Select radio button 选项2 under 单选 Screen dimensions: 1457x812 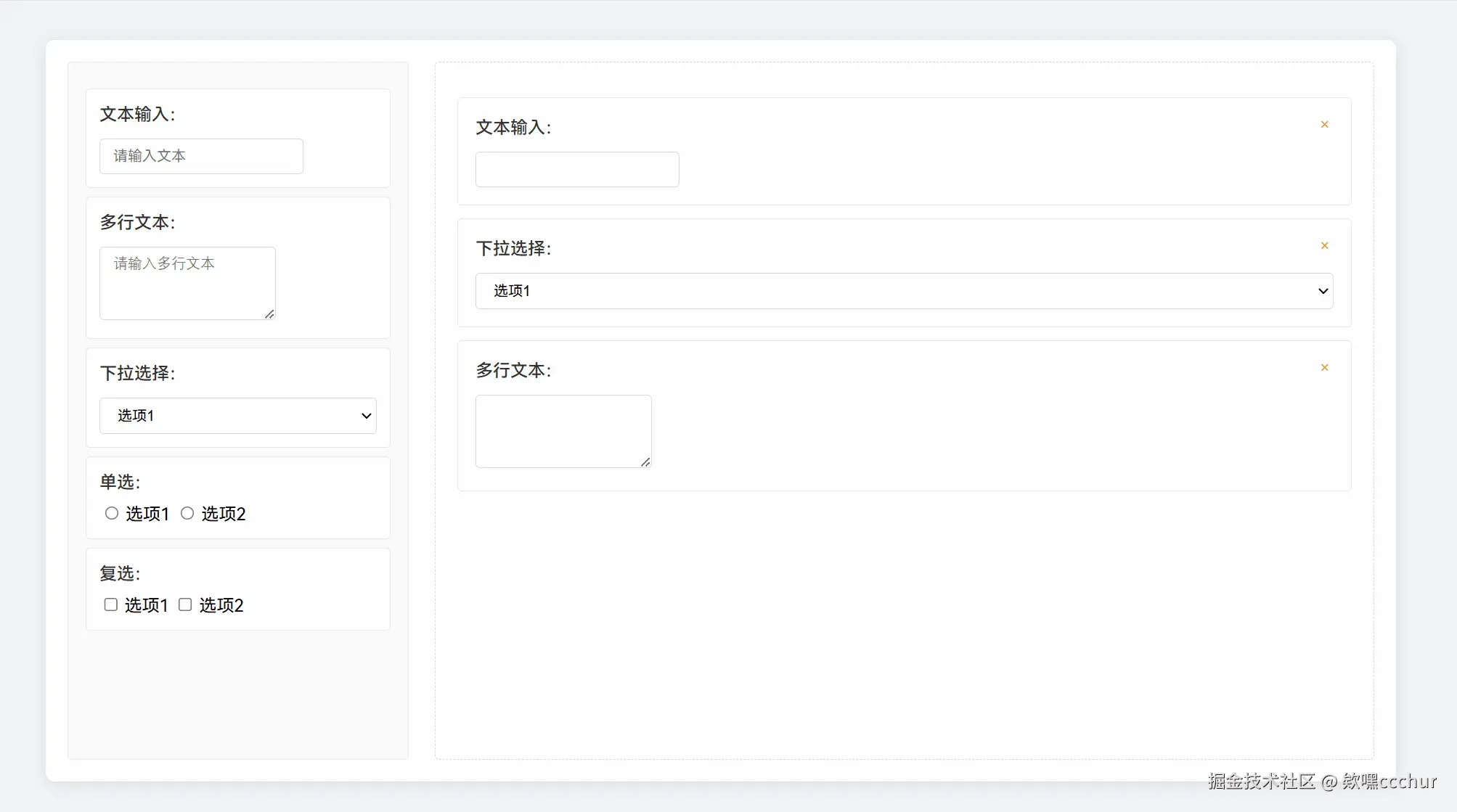pyautogui.click(x=187, y=513)
